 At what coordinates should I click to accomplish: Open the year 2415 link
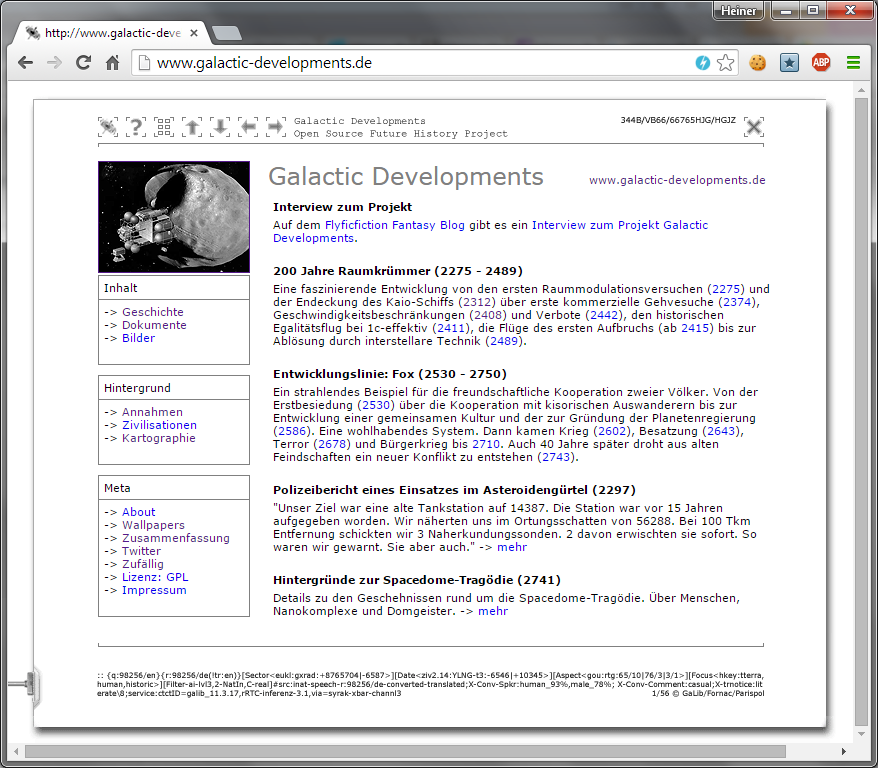[x=695, y=328]
